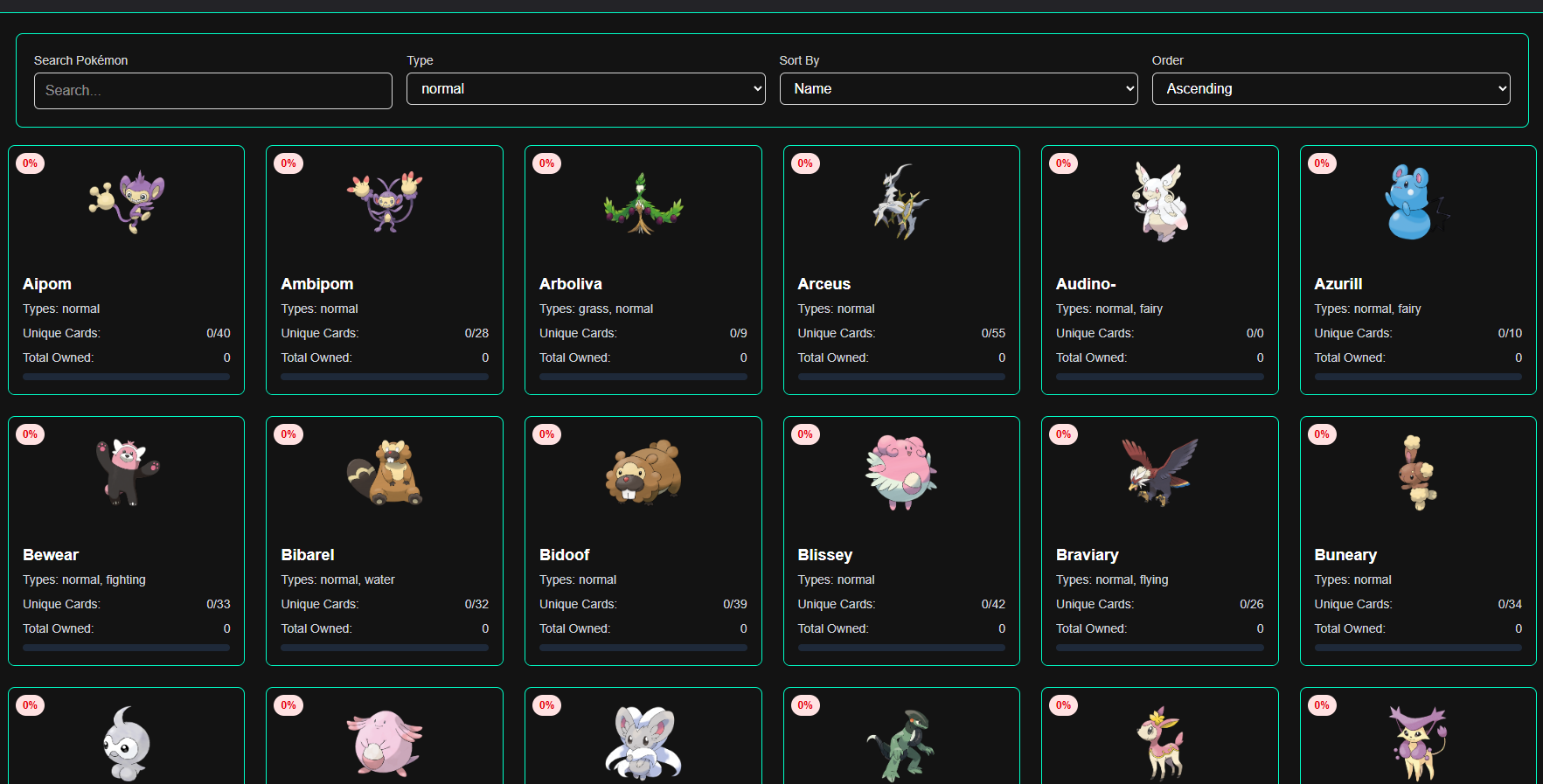Focus the Search Pokémon input field
The width and height of the screenshot is (1543, 784).
click(213, 91)
